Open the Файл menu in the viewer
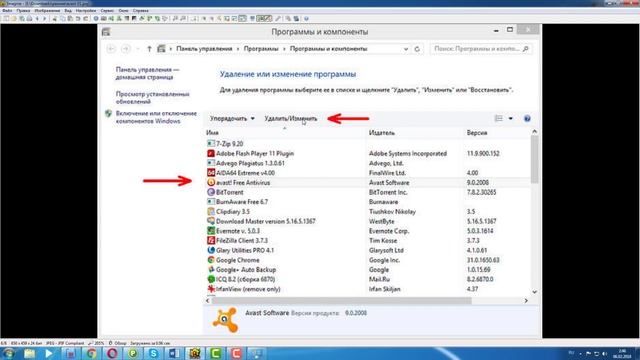The width and height of the screenshot is (640, 360). (x=7, y=11)
